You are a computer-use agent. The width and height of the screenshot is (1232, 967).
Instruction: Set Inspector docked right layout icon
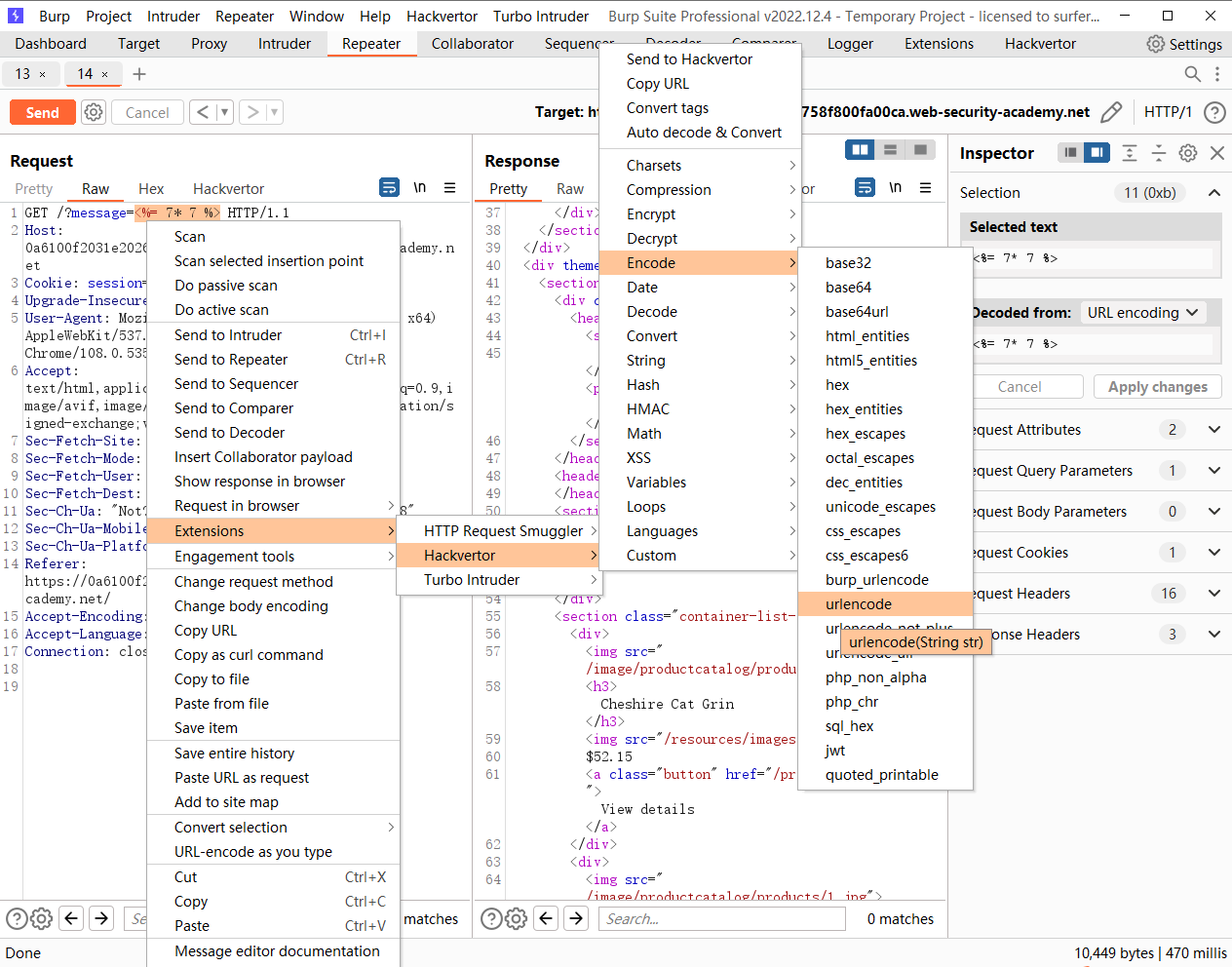tap(1097, 152)
